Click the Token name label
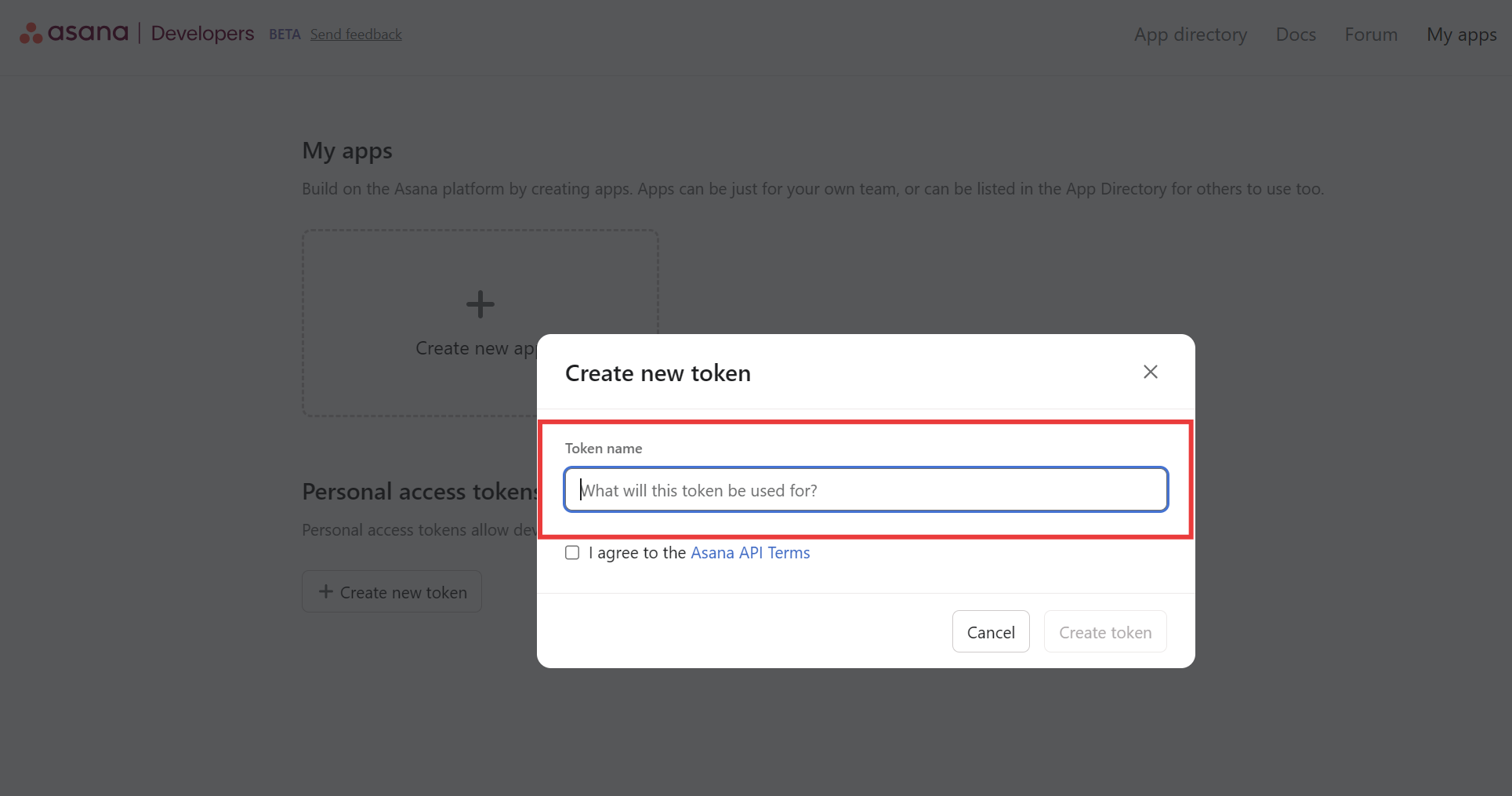Image resolution: width=1512 pixels, height=796 pixels. click(x=604, y=449)
